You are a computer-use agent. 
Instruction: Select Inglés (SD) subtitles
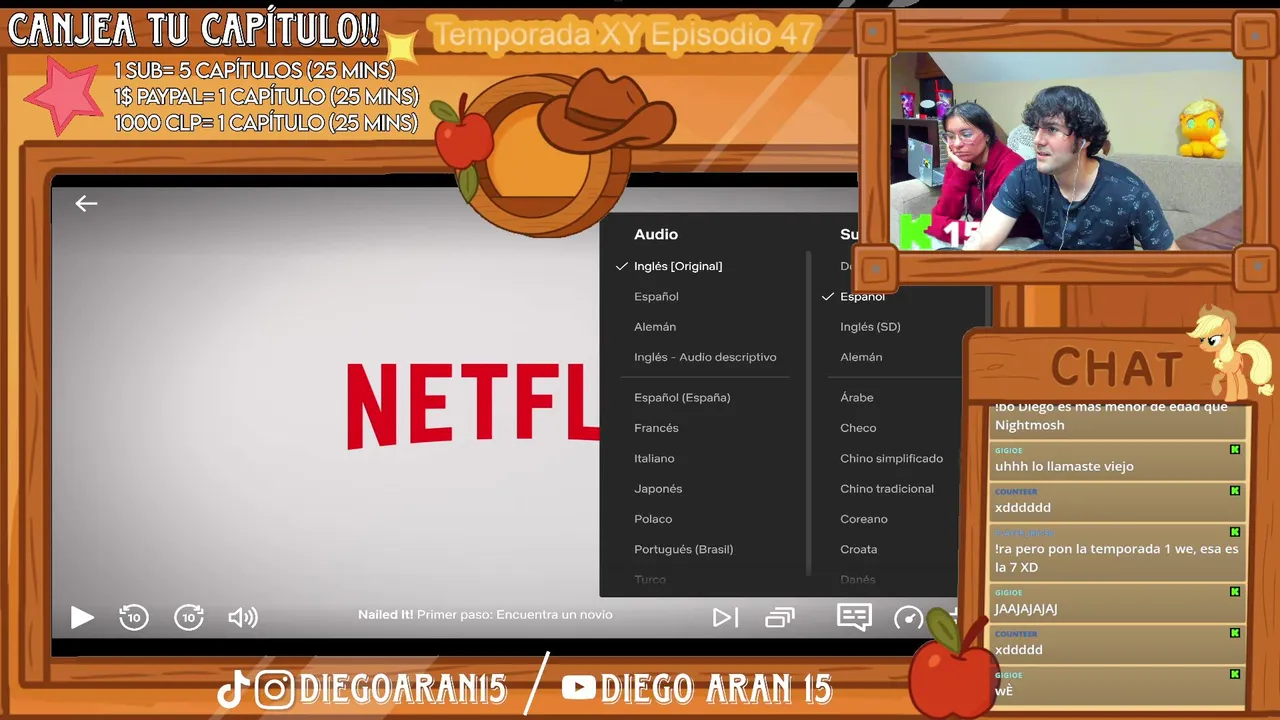coord(870,327)
